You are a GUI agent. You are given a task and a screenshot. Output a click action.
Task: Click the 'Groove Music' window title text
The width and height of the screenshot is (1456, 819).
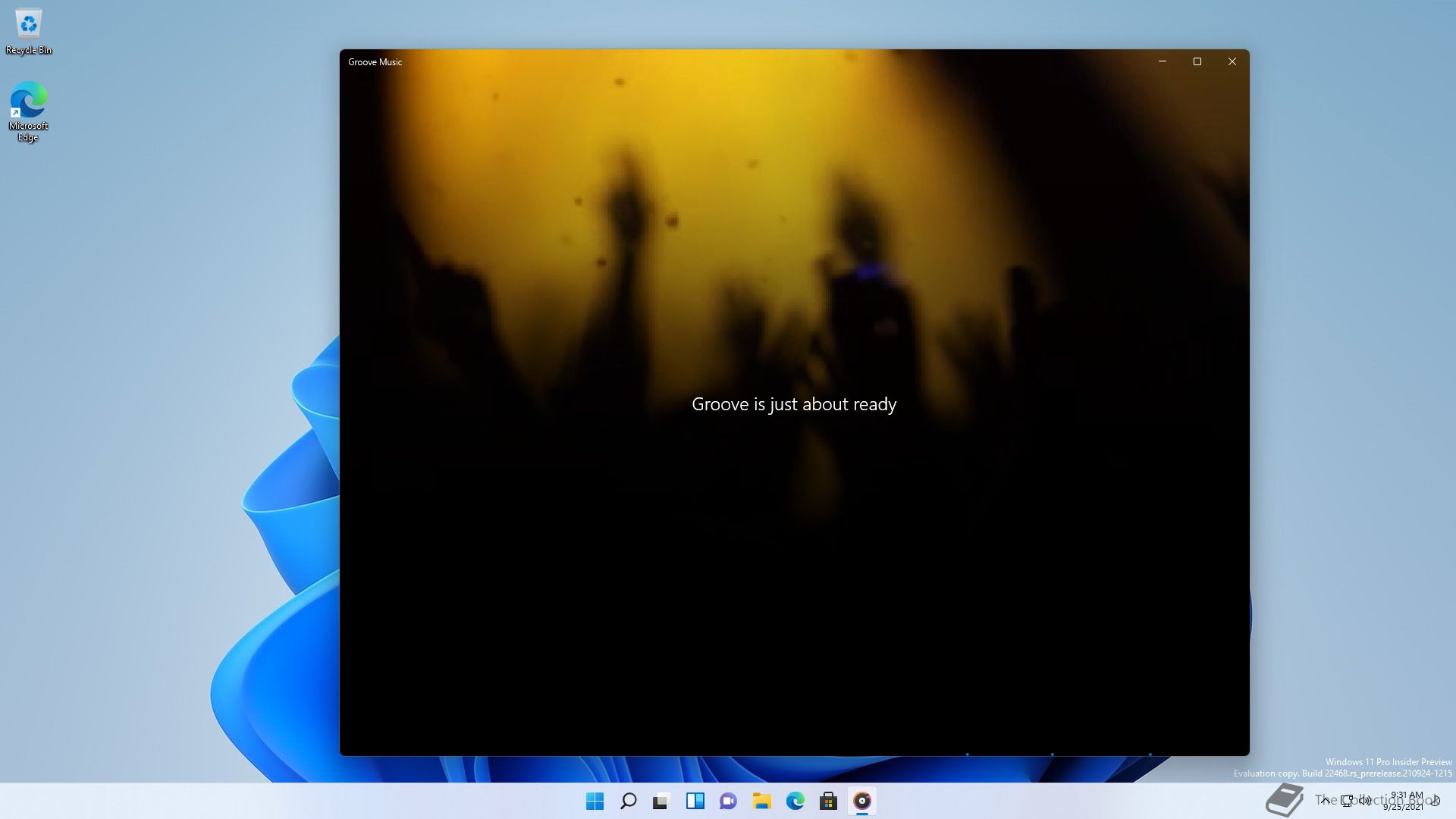pos(375,62)
